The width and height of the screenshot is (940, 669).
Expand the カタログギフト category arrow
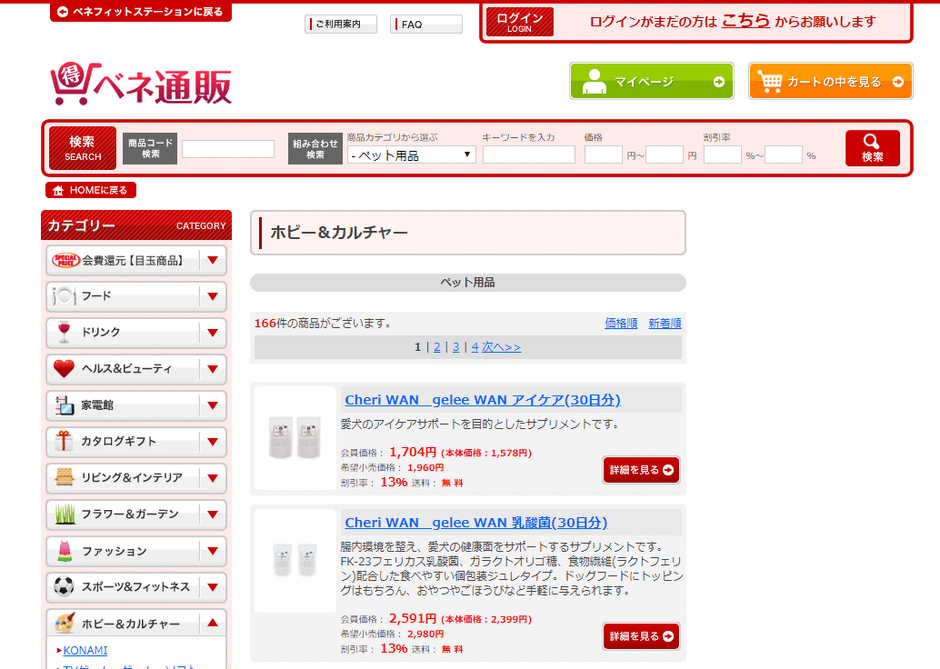click(x=212, y=442)
